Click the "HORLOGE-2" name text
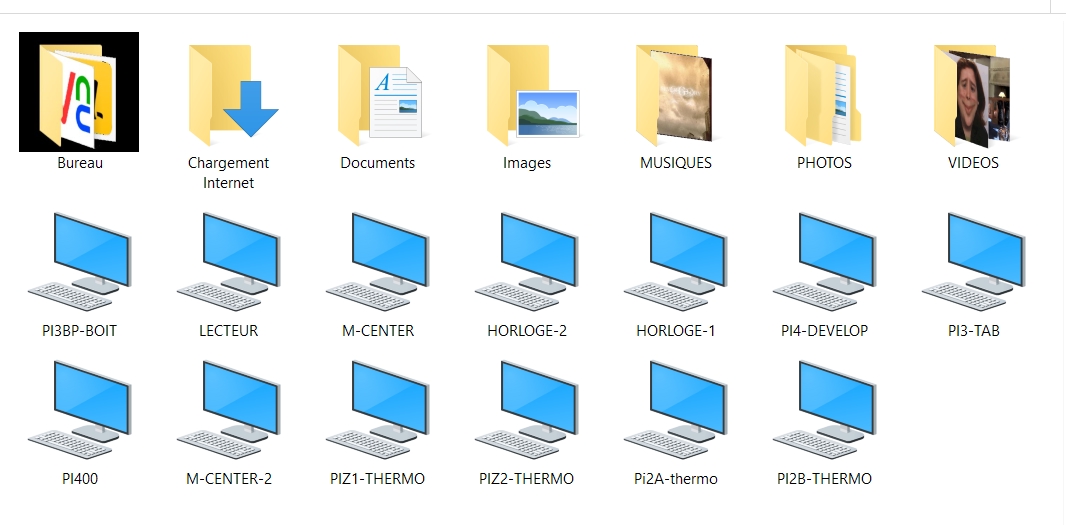 click(527, 331)
